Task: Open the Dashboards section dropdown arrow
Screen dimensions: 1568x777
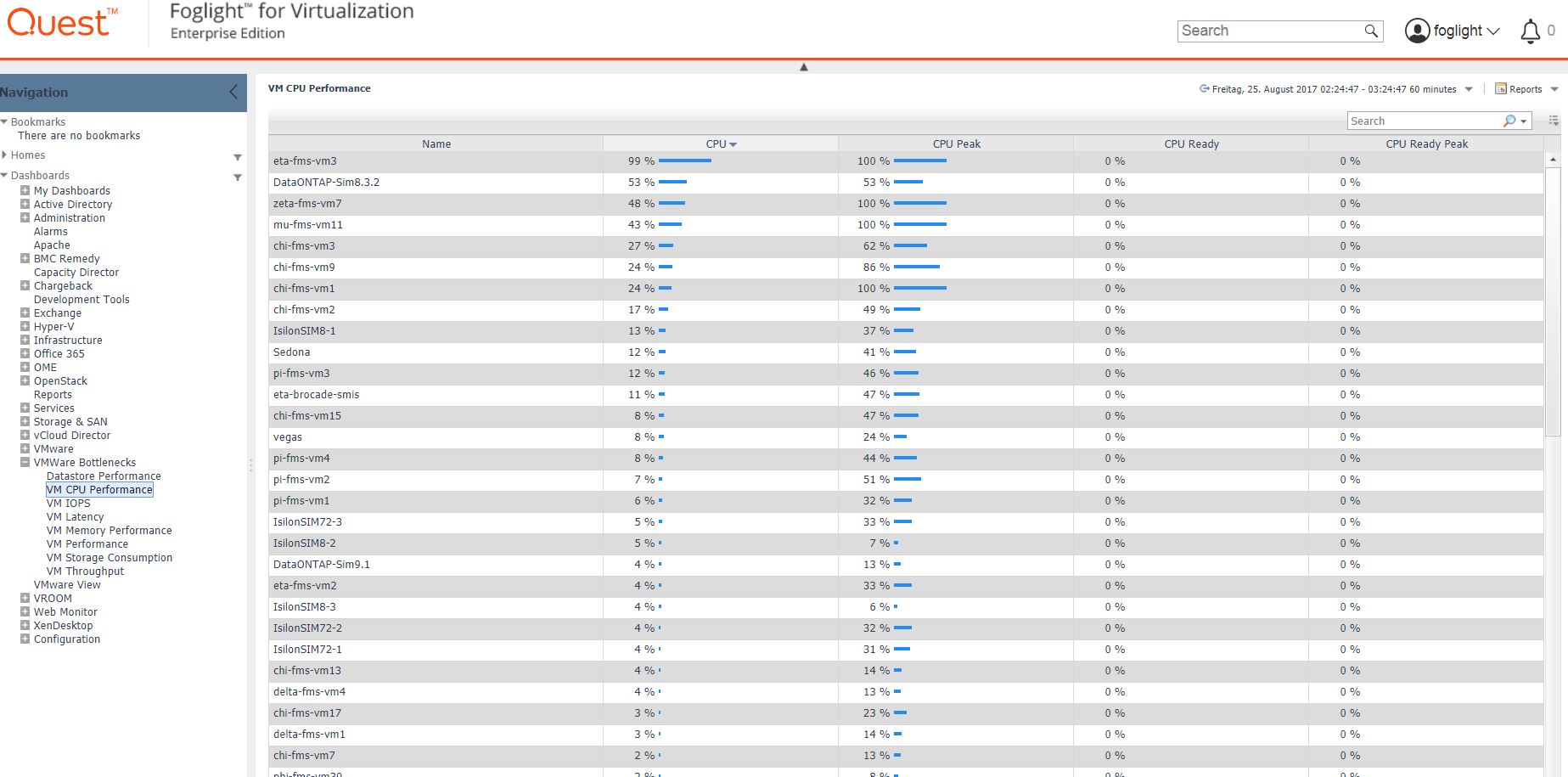Action: point(238,177)
